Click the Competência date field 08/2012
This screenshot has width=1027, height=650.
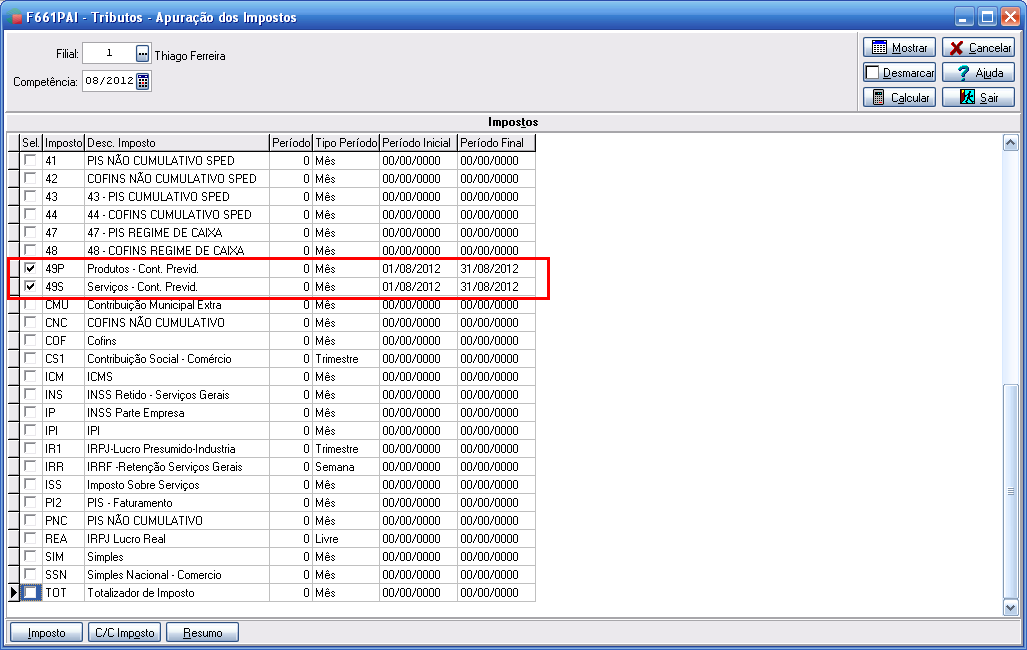[109, 81]
